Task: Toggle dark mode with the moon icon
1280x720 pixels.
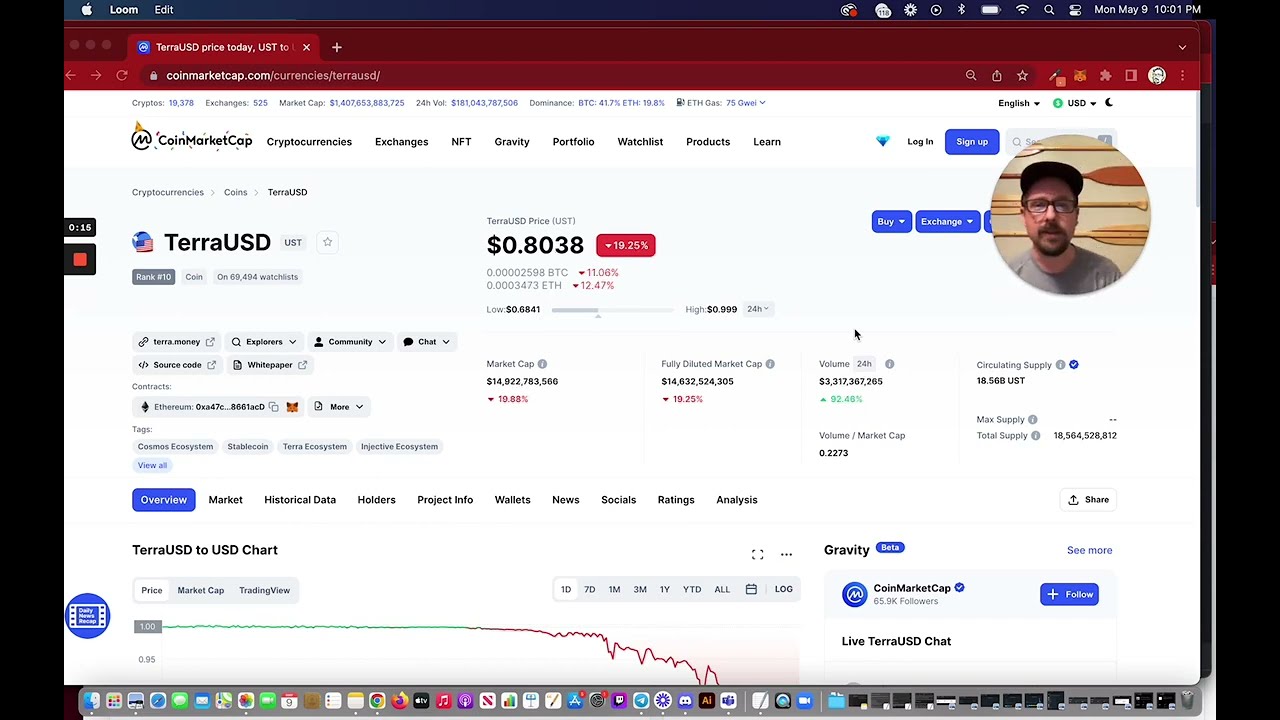Action: [1108, 102]
